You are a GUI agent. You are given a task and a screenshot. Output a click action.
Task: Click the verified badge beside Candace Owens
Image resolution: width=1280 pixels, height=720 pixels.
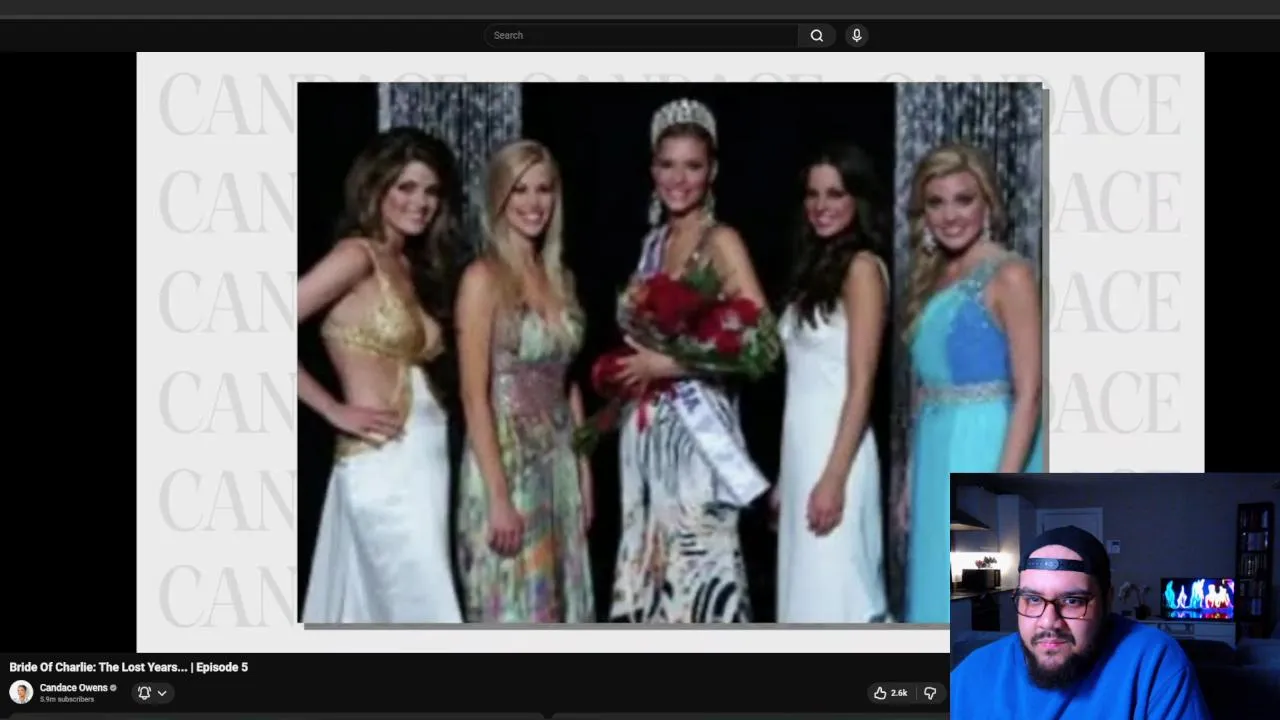(x=113, y=688)
